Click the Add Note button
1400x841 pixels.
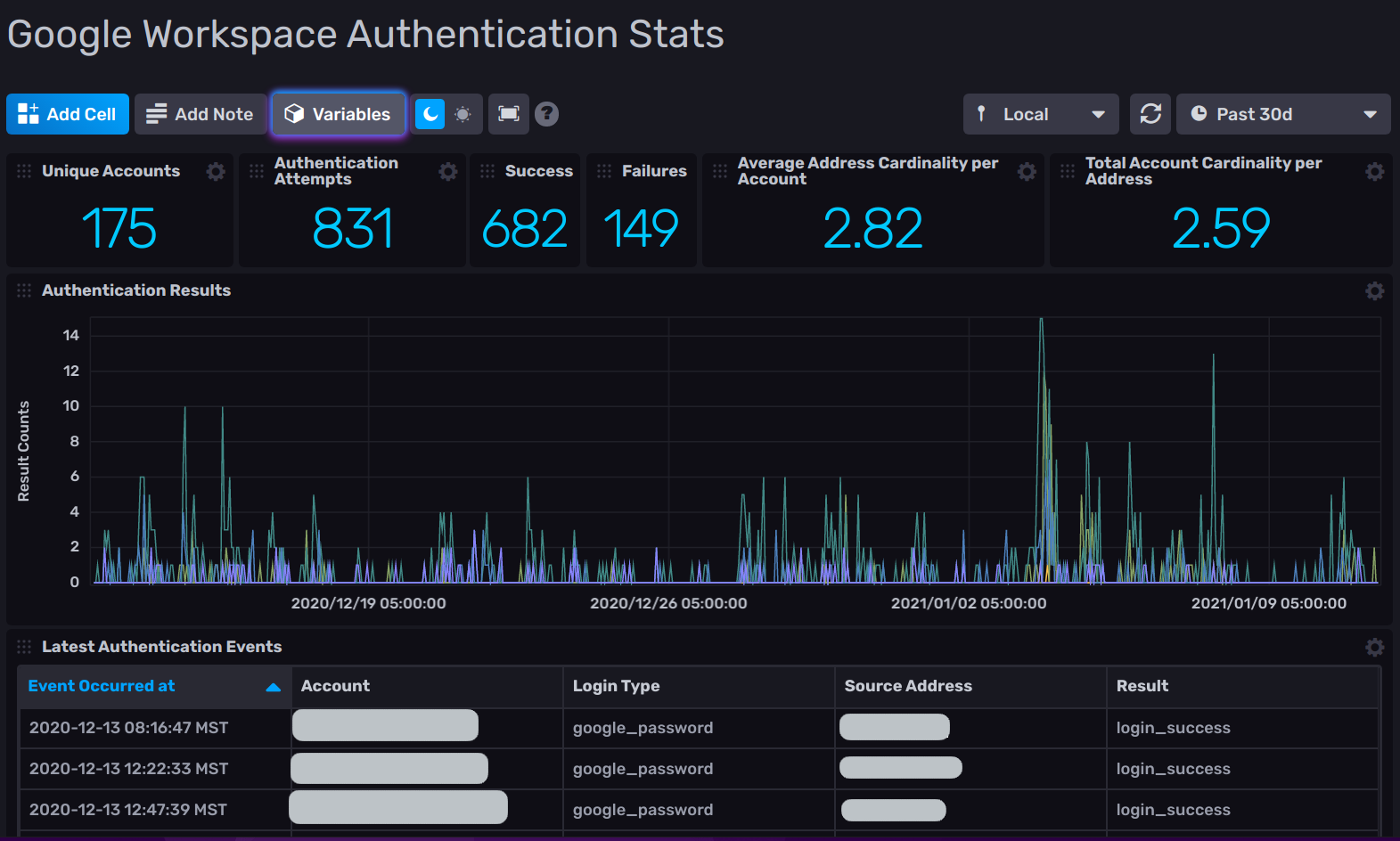(201, 114)
